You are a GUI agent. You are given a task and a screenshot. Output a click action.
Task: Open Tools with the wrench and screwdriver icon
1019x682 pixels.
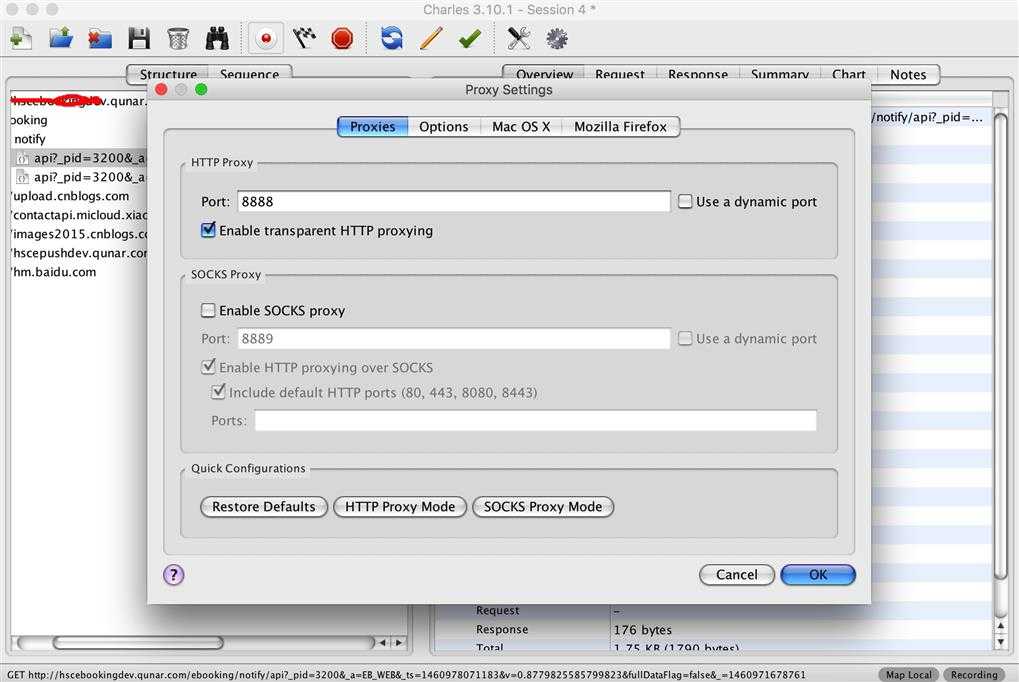(518, 38)
